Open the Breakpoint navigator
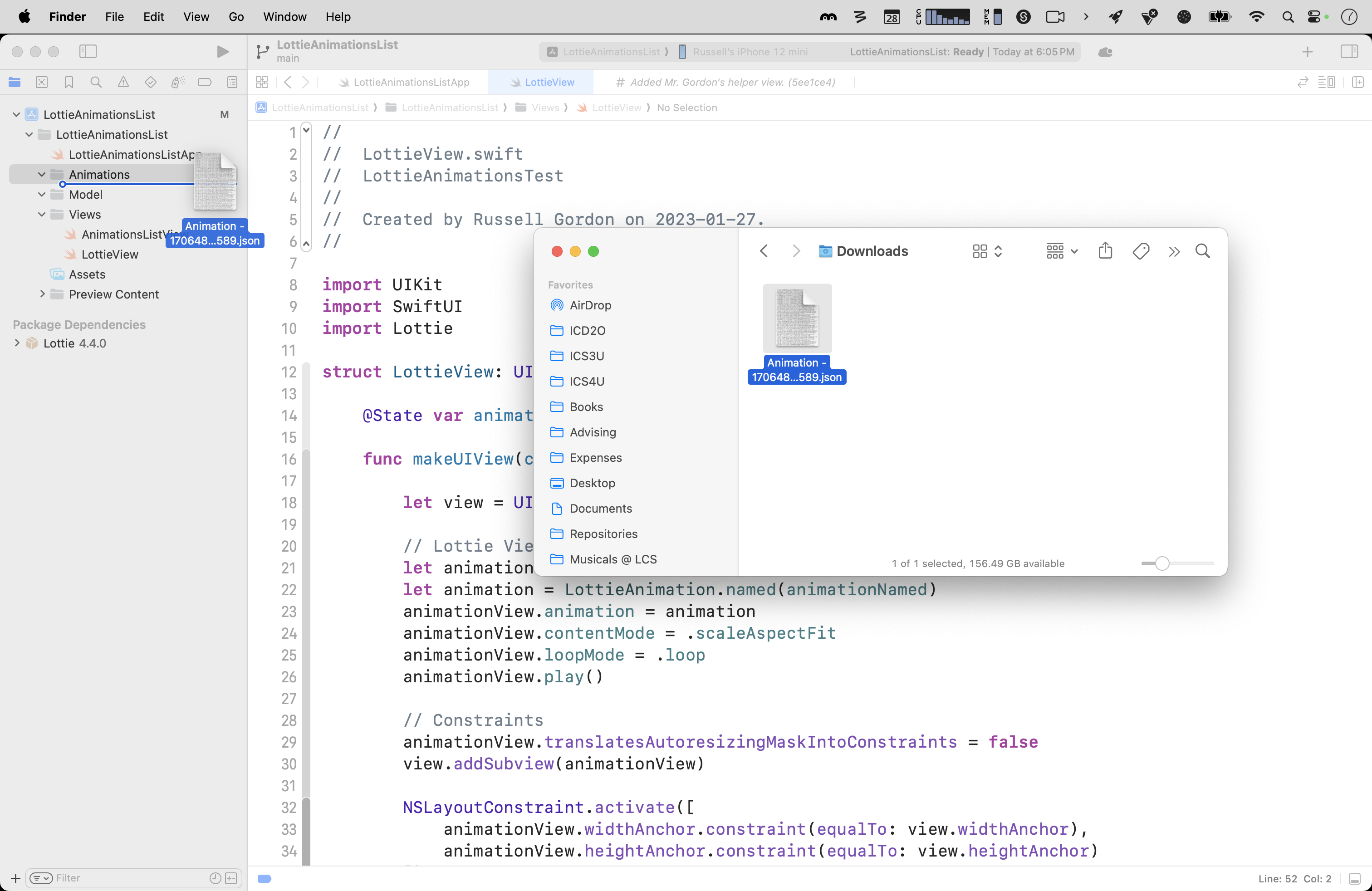The width and height of the screenshot is (1372, 891). 205,83
